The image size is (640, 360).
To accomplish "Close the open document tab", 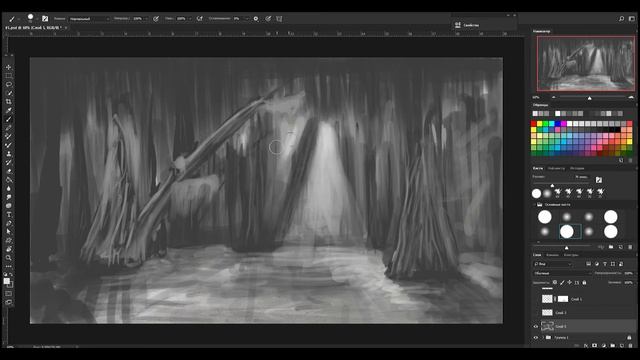I will [65, 28].
